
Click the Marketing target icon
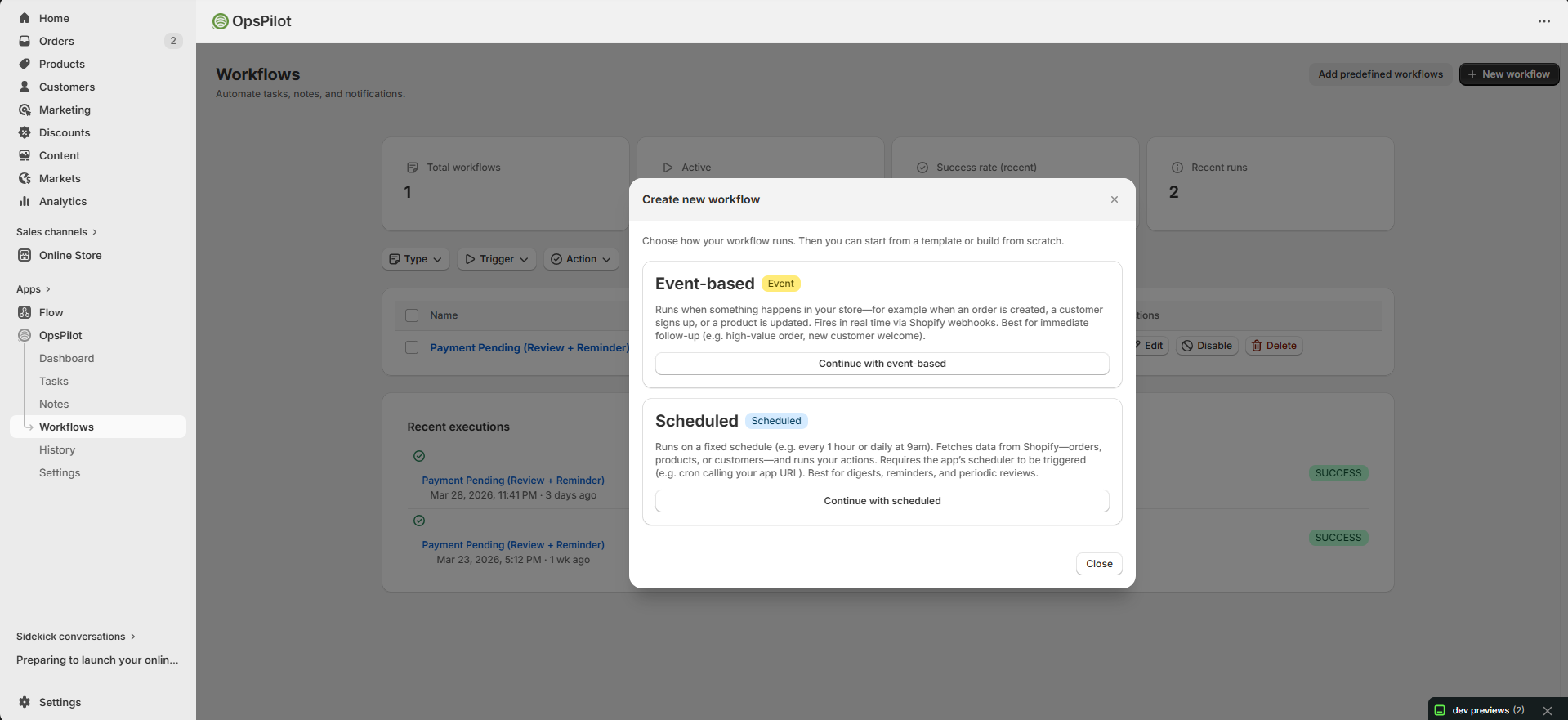25,110
